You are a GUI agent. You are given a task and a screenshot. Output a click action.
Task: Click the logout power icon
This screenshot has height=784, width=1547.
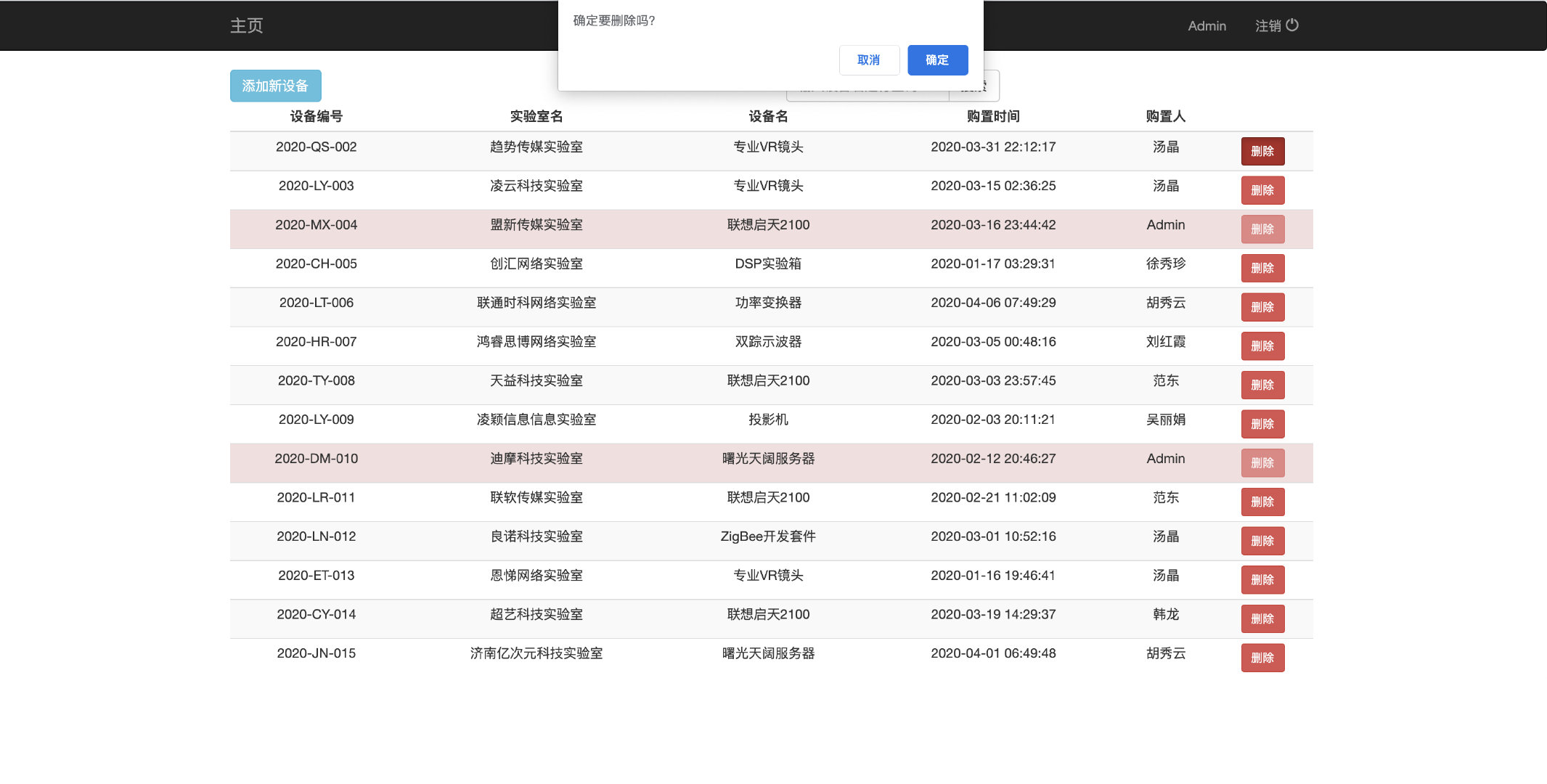coord(1292,25)
